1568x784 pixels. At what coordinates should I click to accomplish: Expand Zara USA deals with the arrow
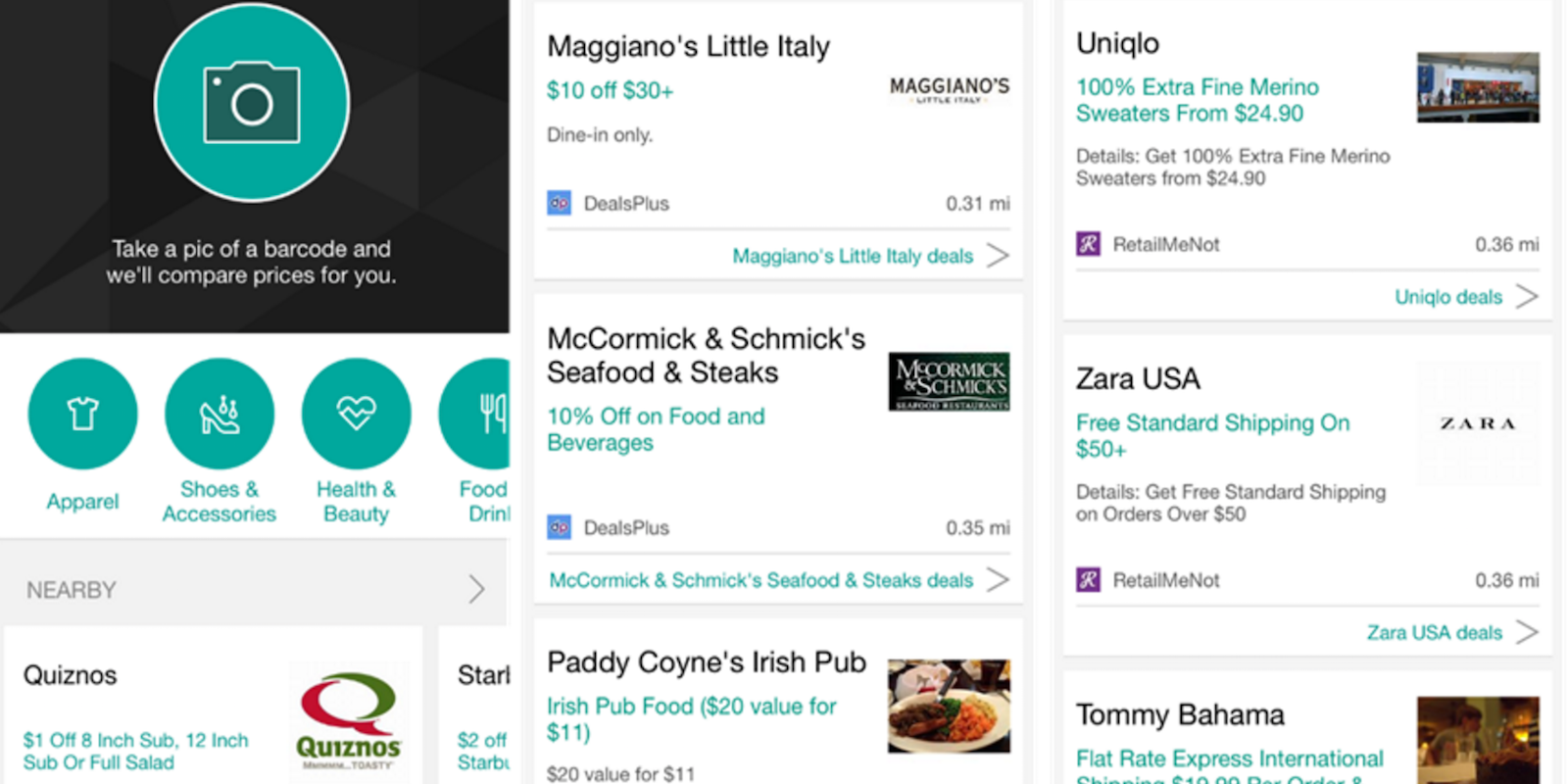[1526, 631]
